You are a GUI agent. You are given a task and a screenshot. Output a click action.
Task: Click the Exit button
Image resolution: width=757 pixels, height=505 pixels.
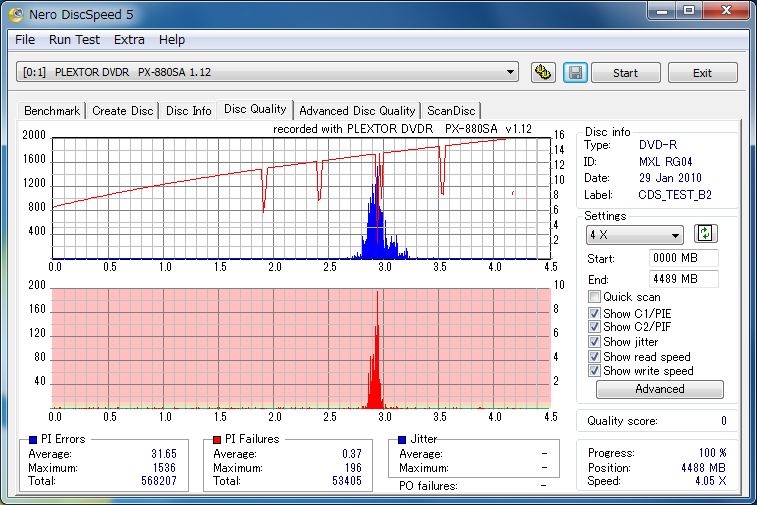(x=702, y=73)
